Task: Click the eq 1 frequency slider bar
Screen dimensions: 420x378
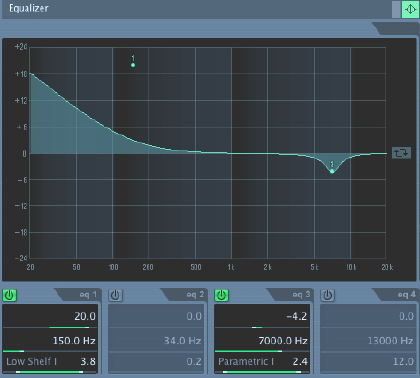Action: coord(50,351)
